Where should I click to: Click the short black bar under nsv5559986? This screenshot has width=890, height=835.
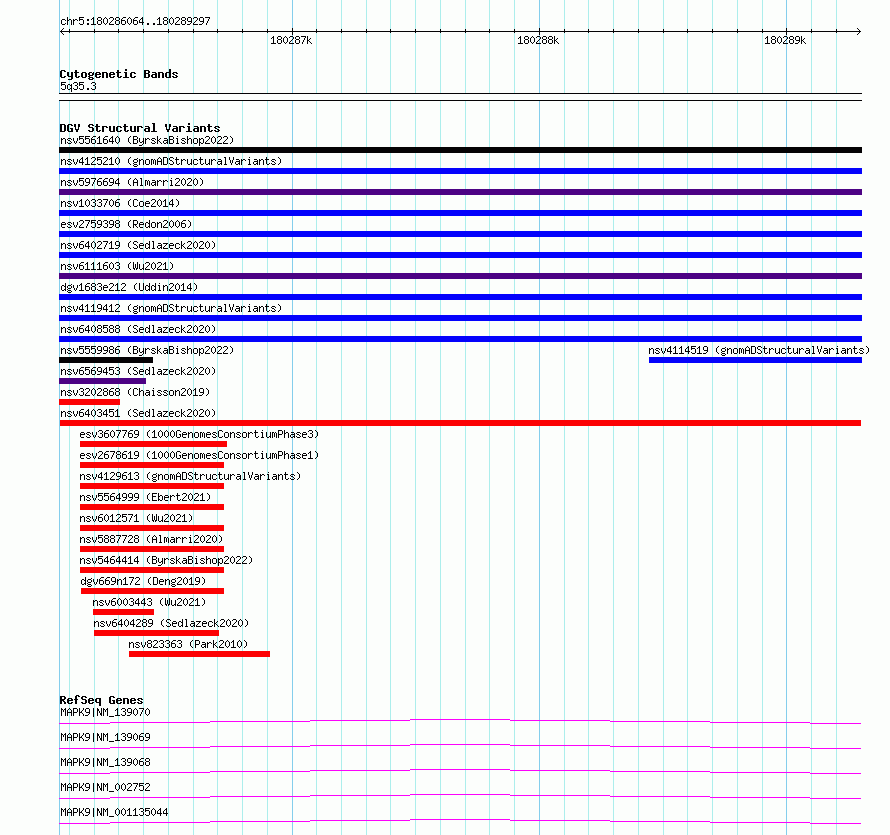106,360
